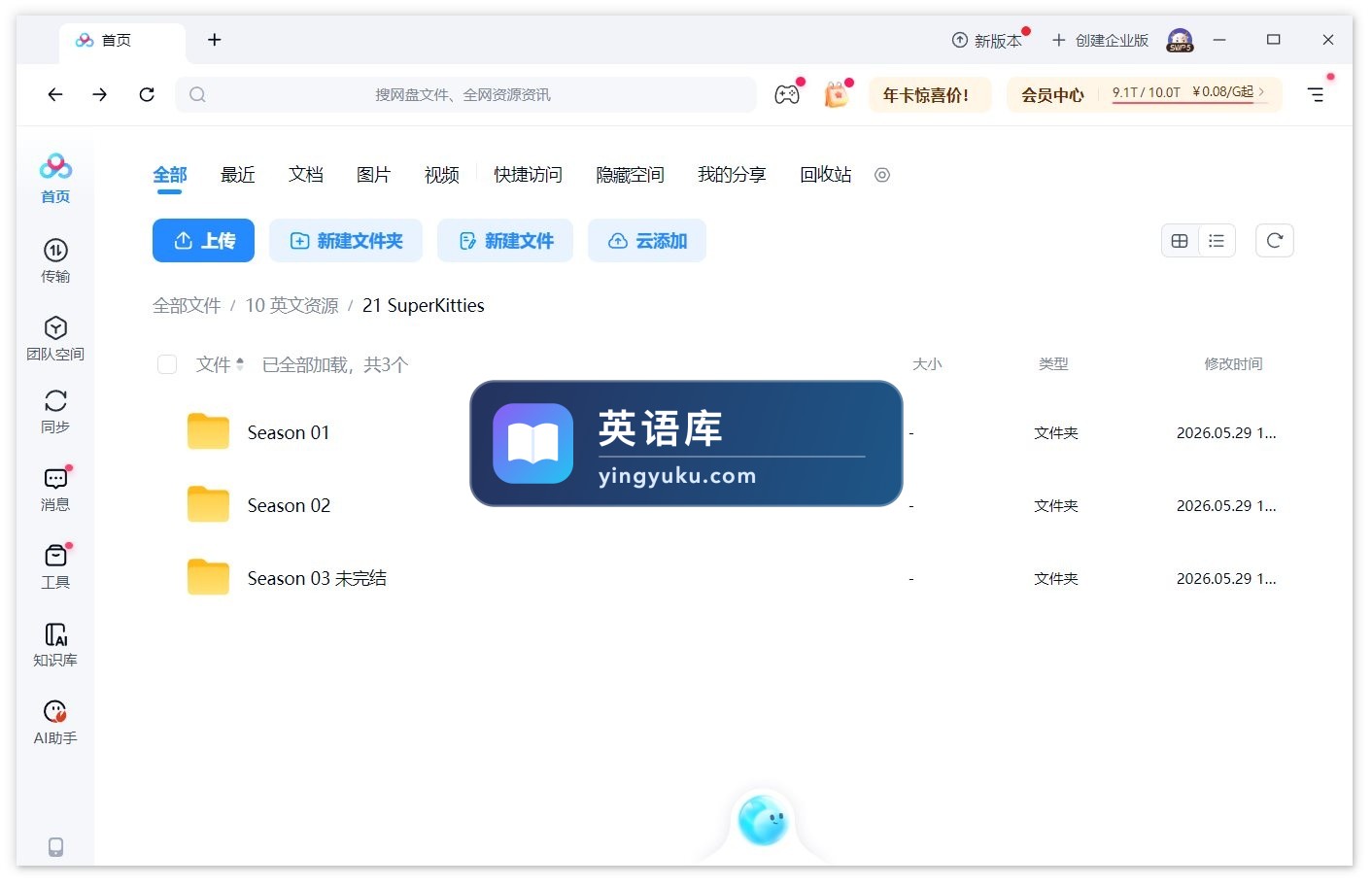The height and width of the screenshot is (887, 1372).
Task: Refresh the file list
Action: (x=1275, y=241)
